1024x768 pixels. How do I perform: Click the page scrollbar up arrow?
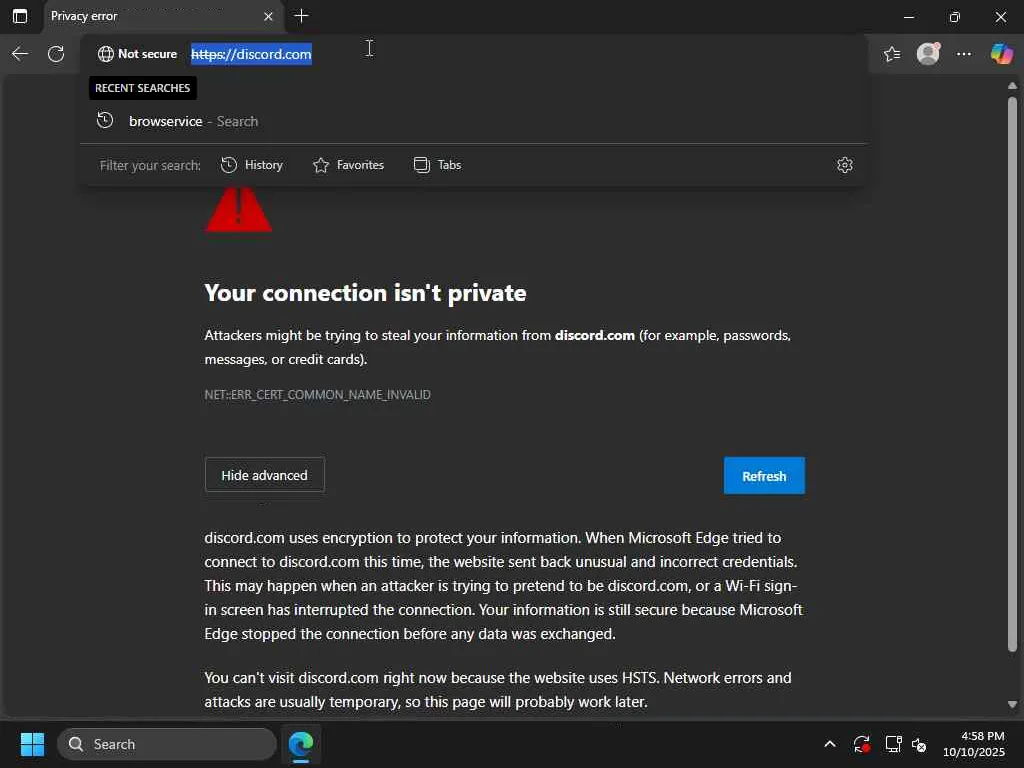(1012, 86)
